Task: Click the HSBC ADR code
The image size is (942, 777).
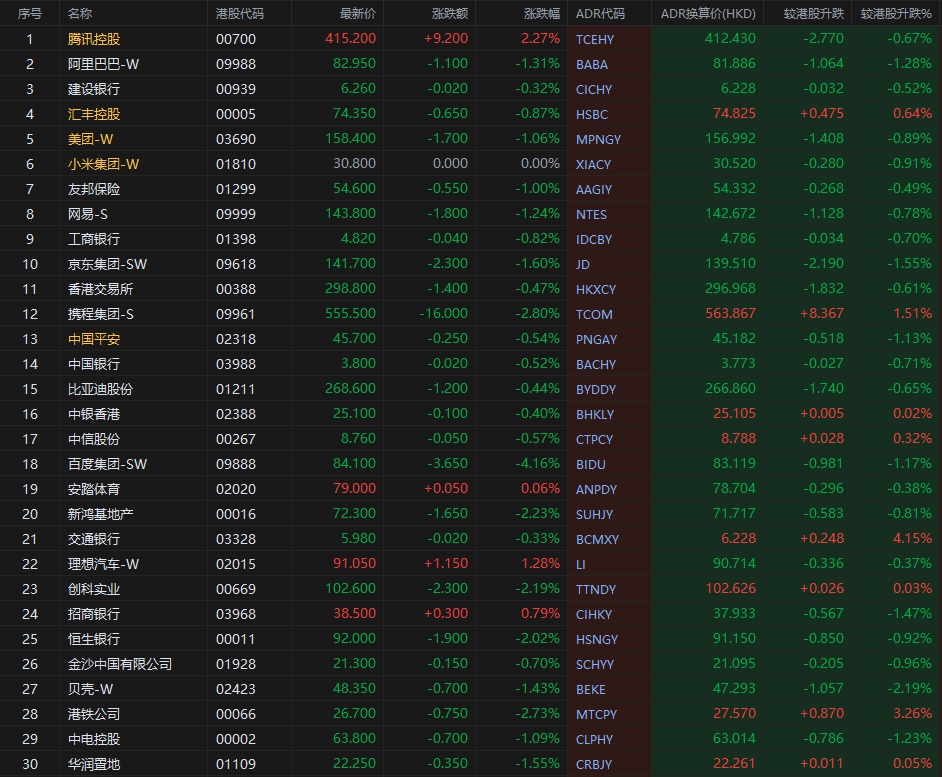Action: (592, 114)
